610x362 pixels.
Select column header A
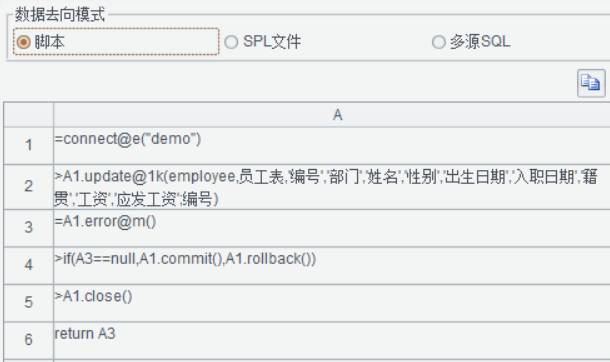(x=332, y=115)
